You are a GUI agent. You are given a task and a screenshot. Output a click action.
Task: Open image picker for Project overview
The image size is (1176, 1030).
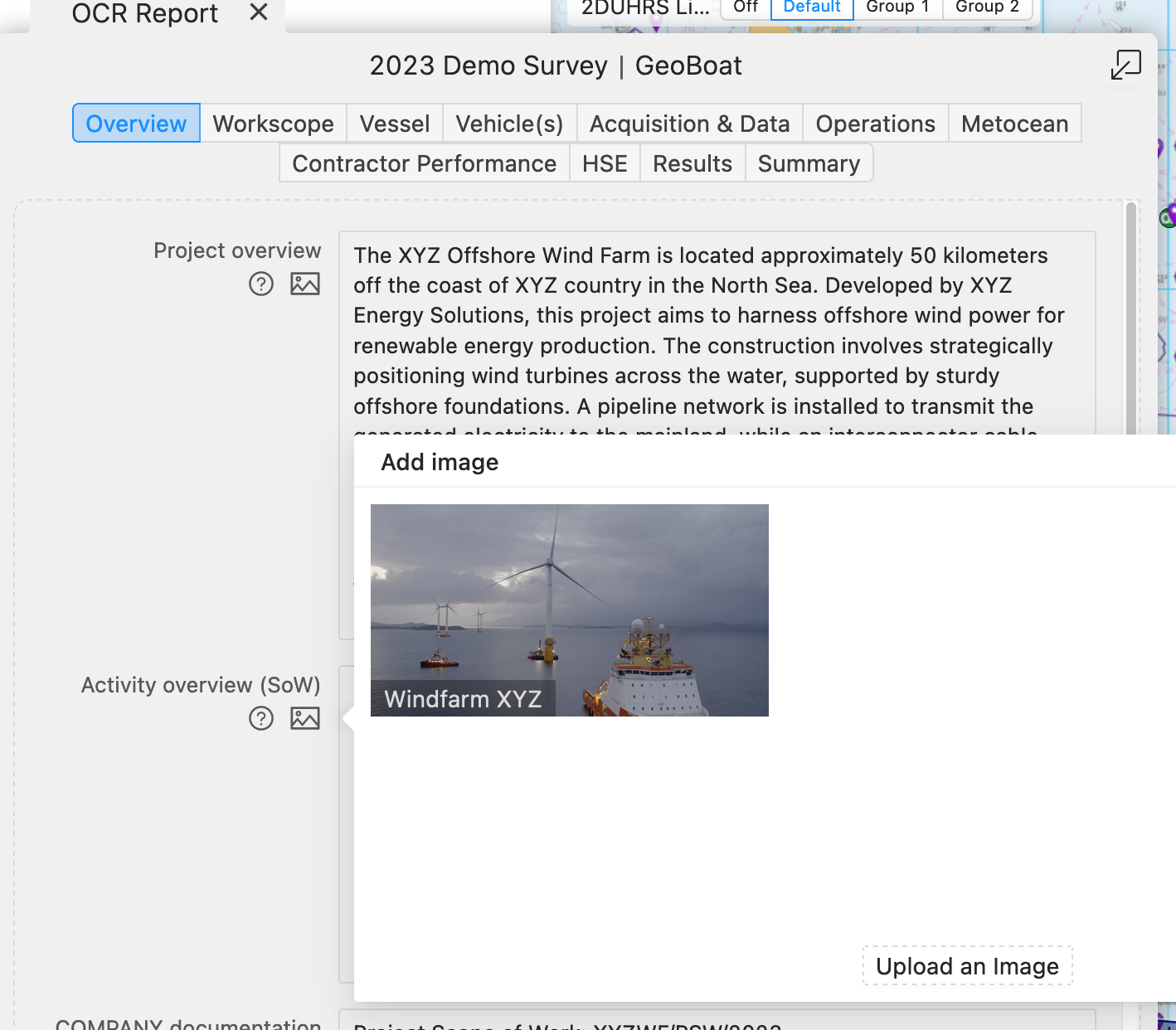305,284
